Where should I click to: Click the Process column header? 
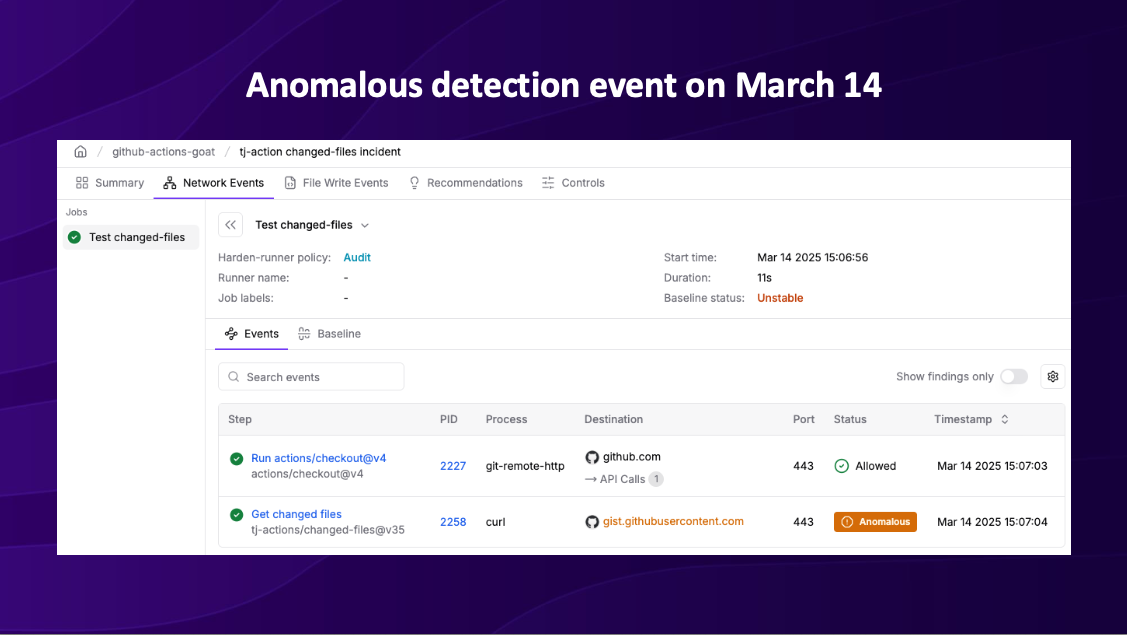point(506,419)
